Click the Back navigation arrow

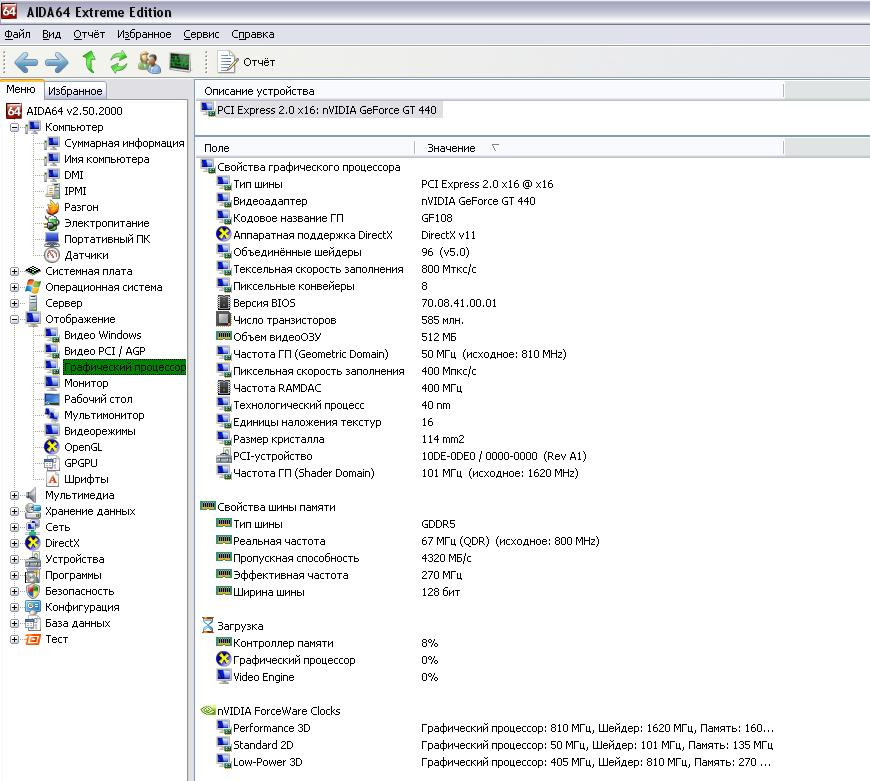click(26, 62)
